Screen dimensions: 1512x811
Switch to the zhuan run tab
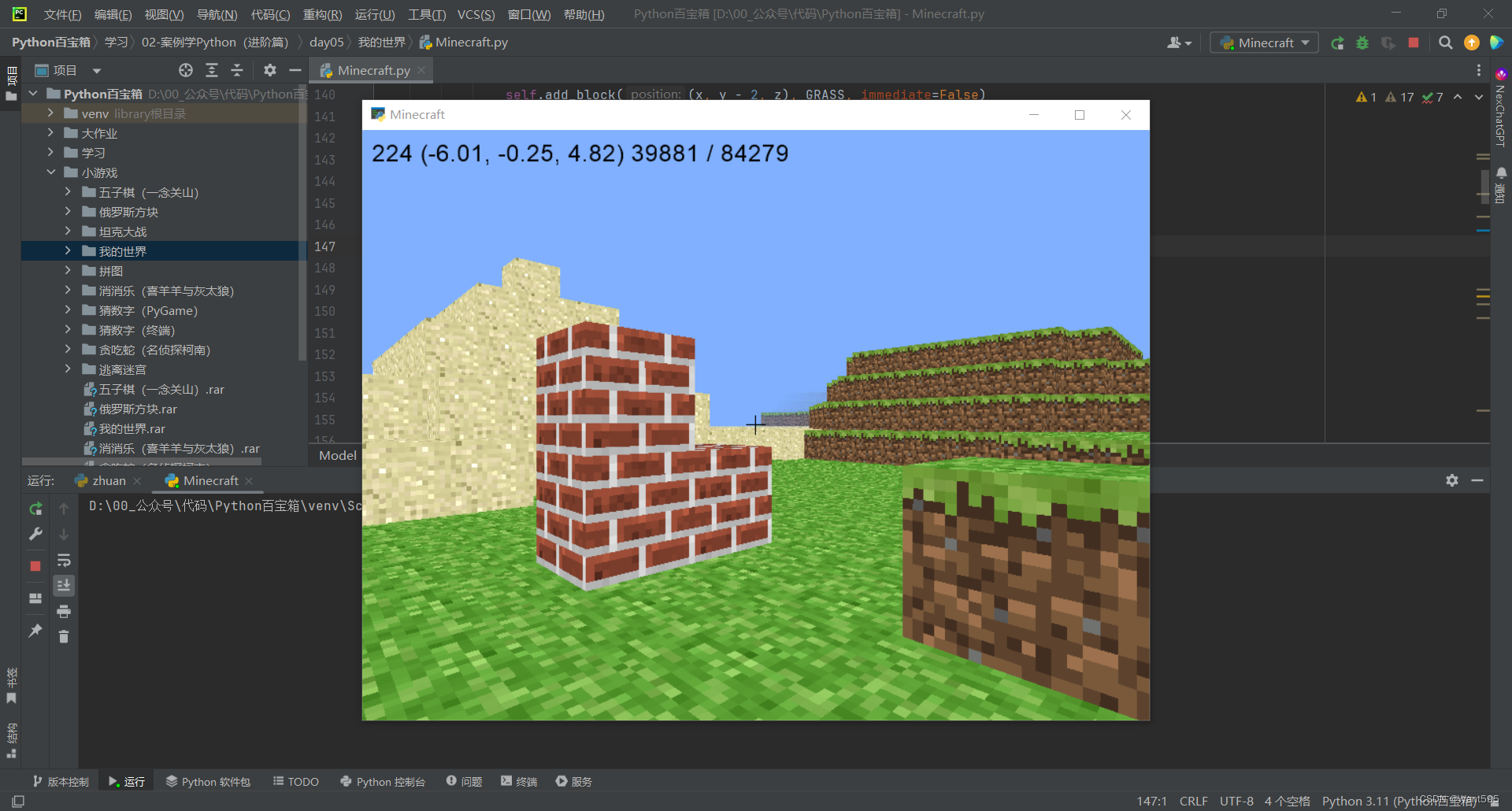109,480
